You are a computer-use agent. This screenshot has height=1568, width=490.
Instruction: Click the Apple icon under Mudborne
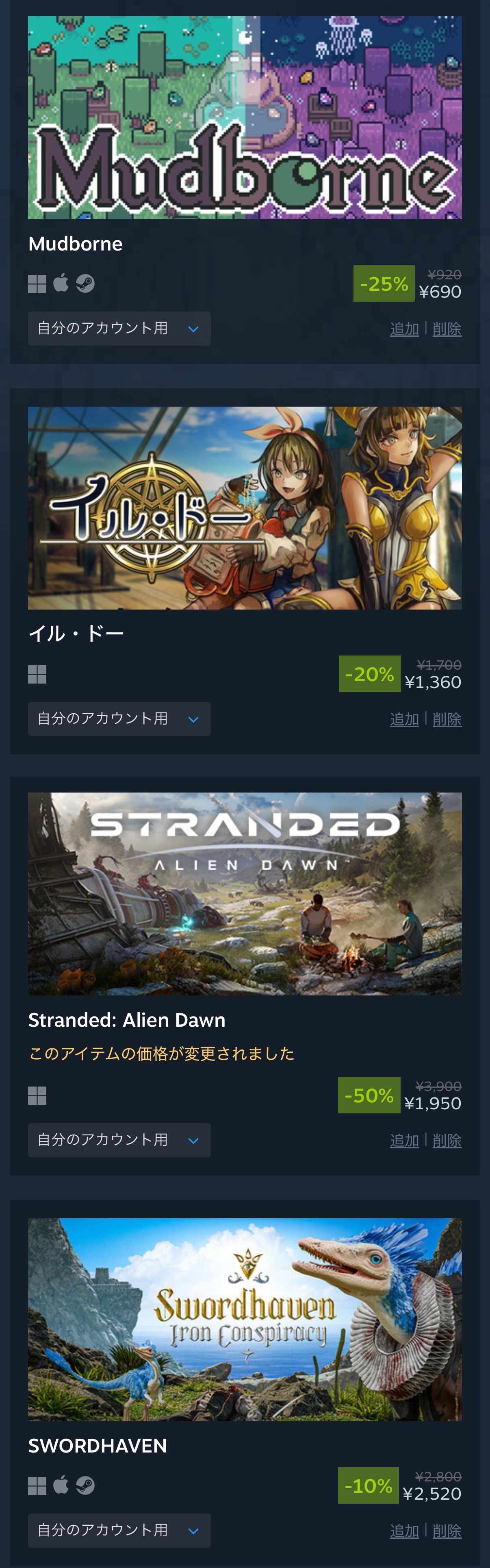coord(61,283)
